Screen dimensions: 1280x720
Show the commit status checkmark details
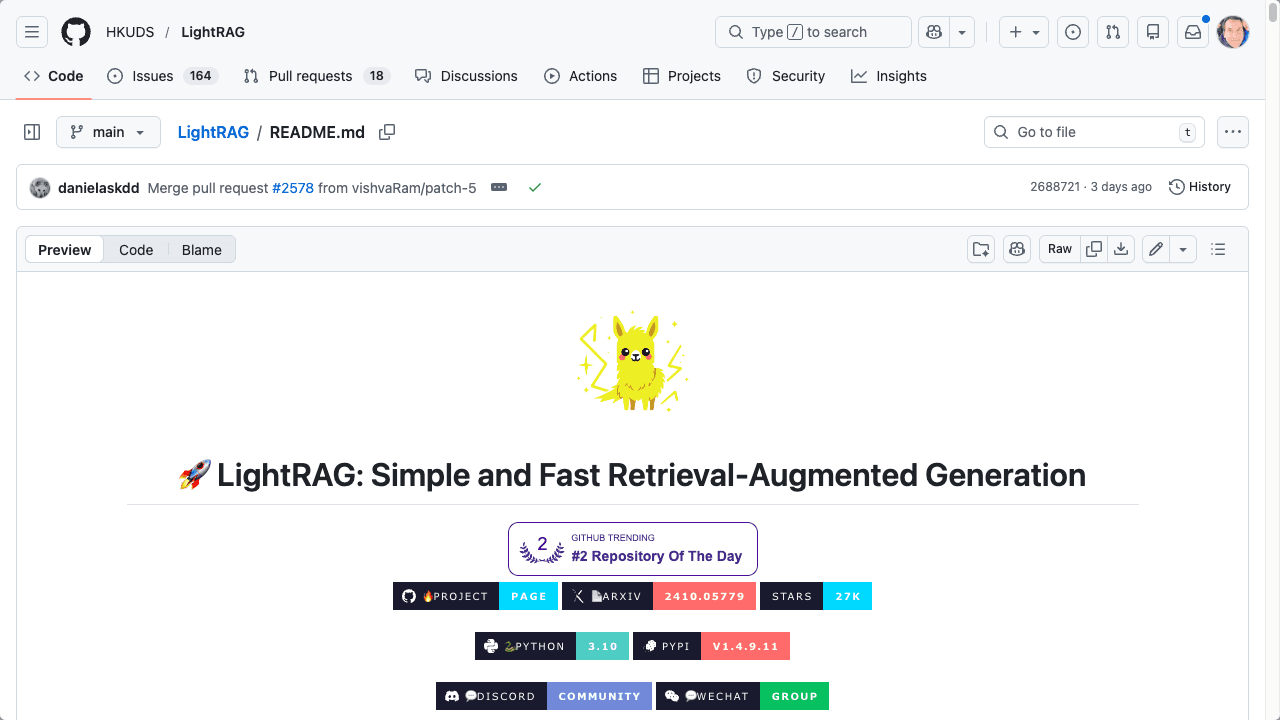point(535,187)
